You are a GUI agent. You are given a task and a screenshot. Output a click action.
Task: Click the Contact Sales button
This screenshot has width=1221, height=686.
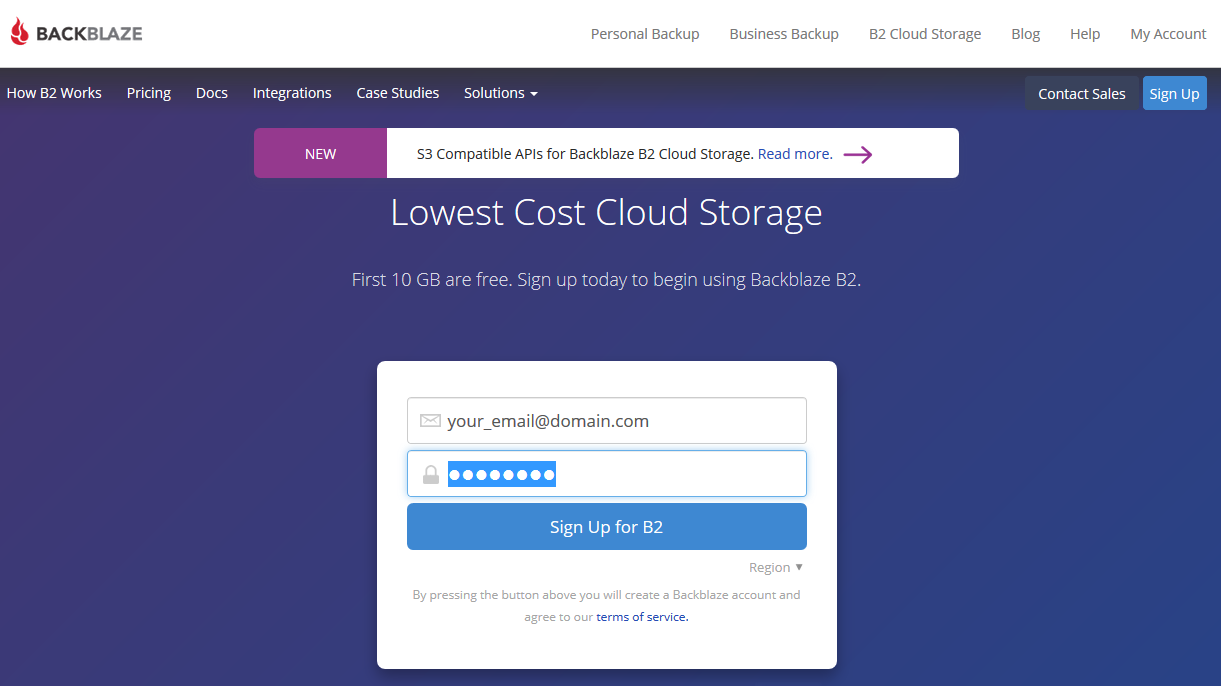click(x=1081, y=94)
